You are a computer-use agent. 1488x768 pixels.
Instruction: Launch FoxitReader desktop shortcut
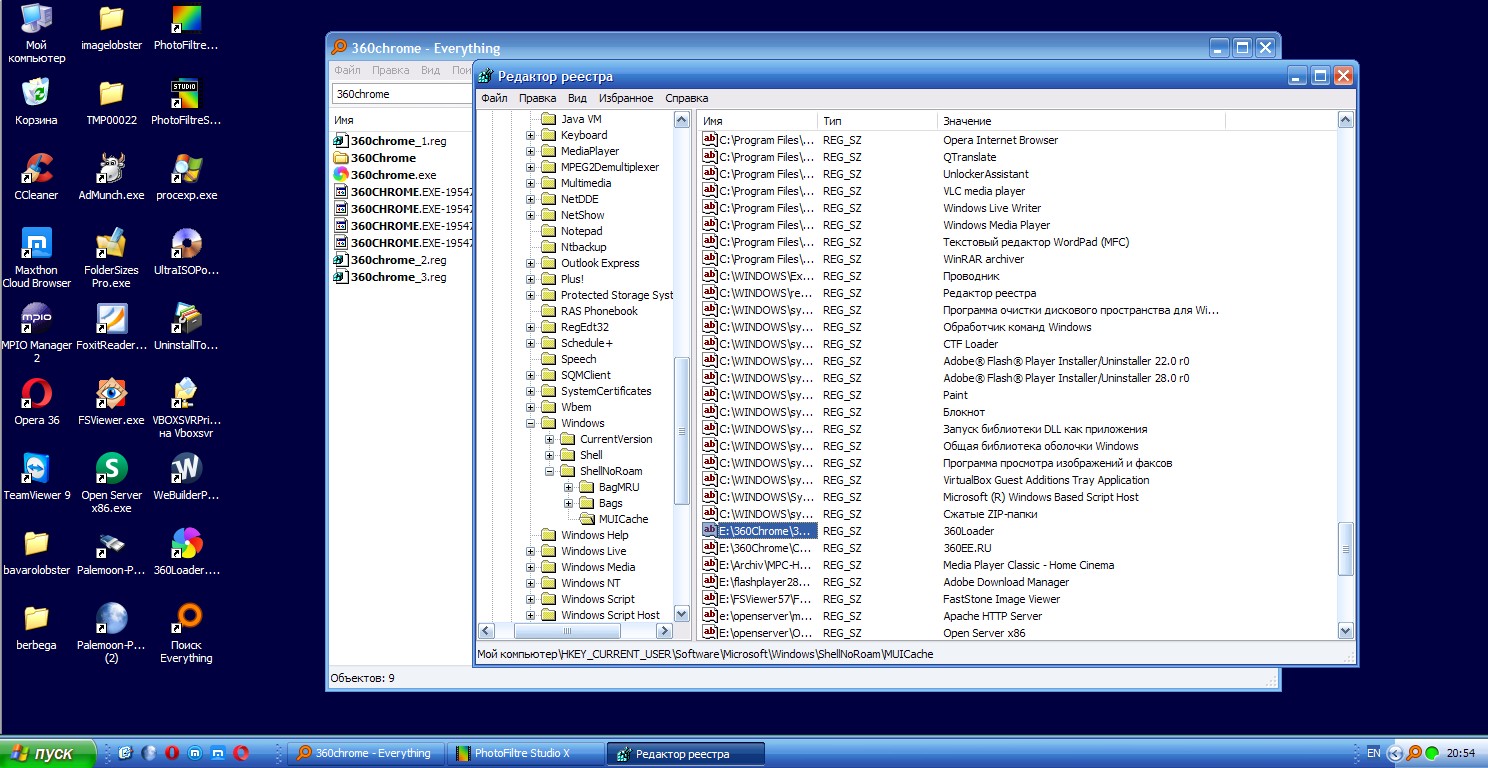[111, 326]
